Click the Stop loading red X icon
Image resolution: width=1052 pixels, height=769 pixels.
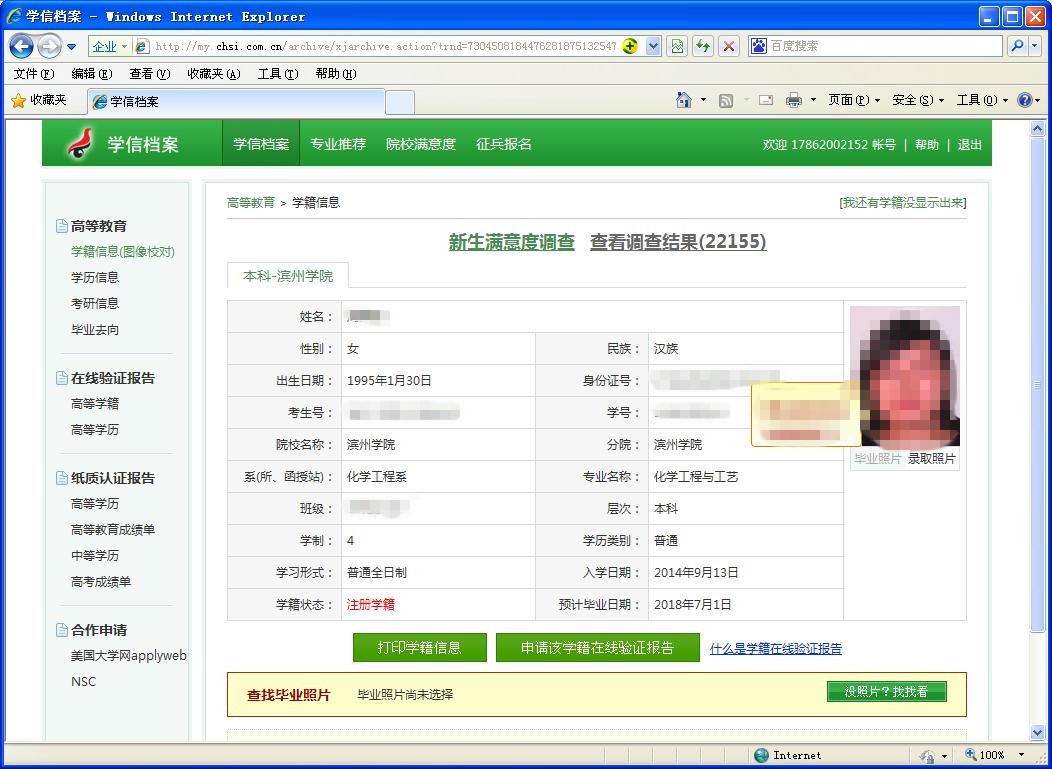coord(729,46)
